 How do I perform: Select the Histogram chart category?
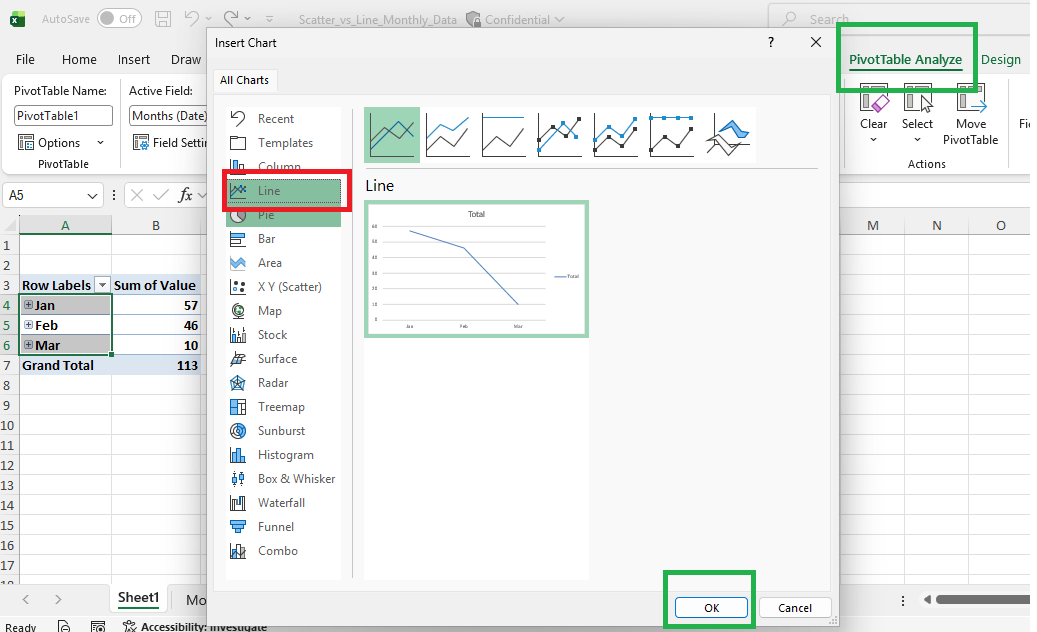point(284,455)
